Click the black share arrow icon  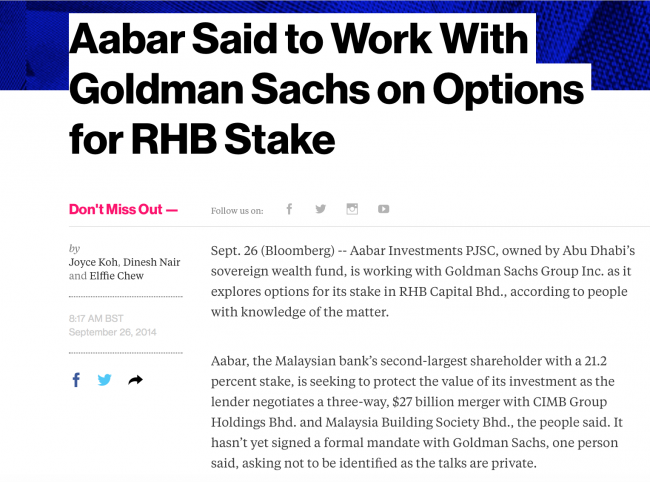pos(136,380)
